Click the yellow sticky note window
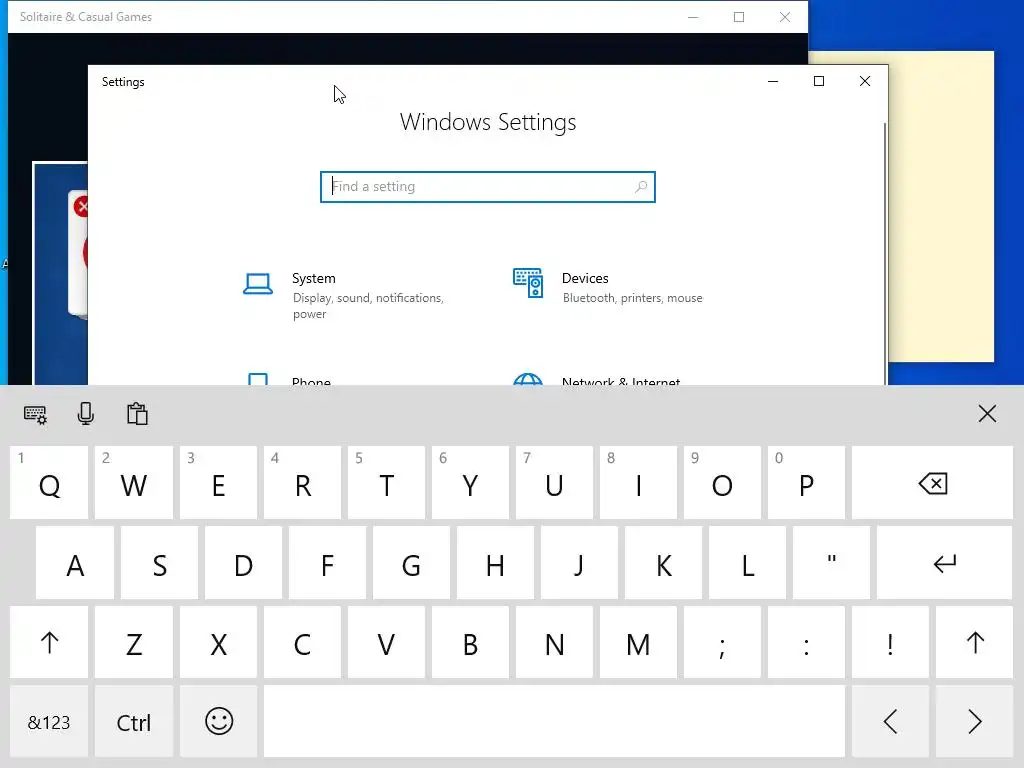 (941, 206)
